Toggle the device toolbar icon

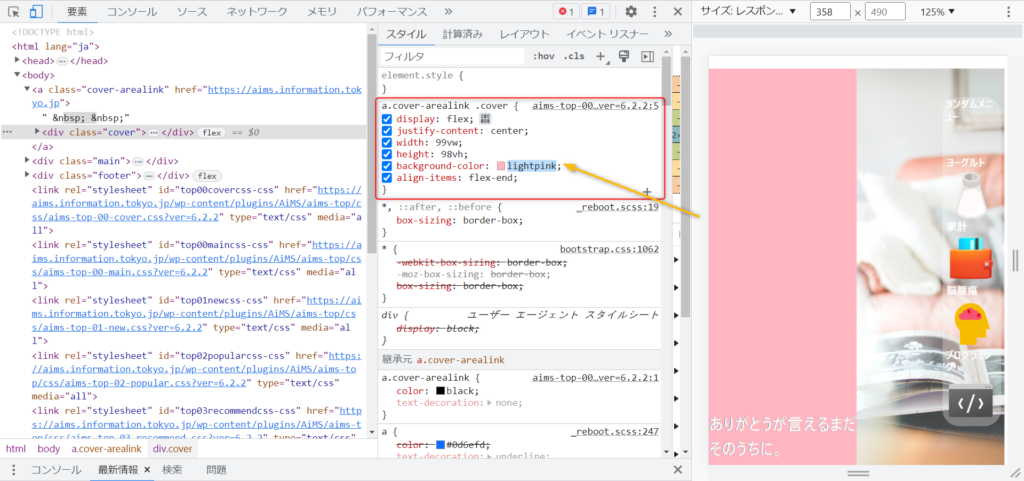35,12
